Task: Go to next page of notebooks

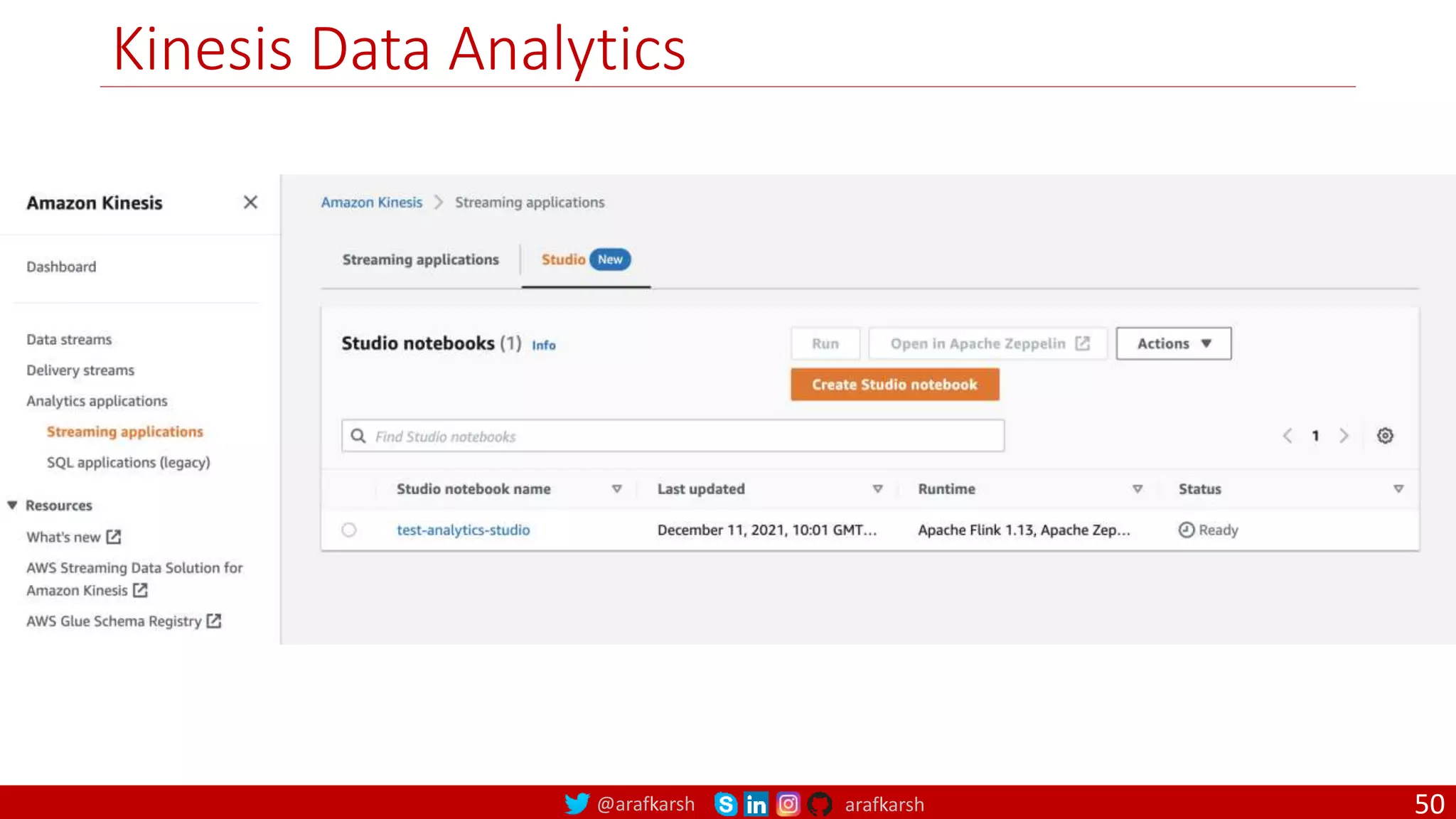Action: click(1344, 436)
